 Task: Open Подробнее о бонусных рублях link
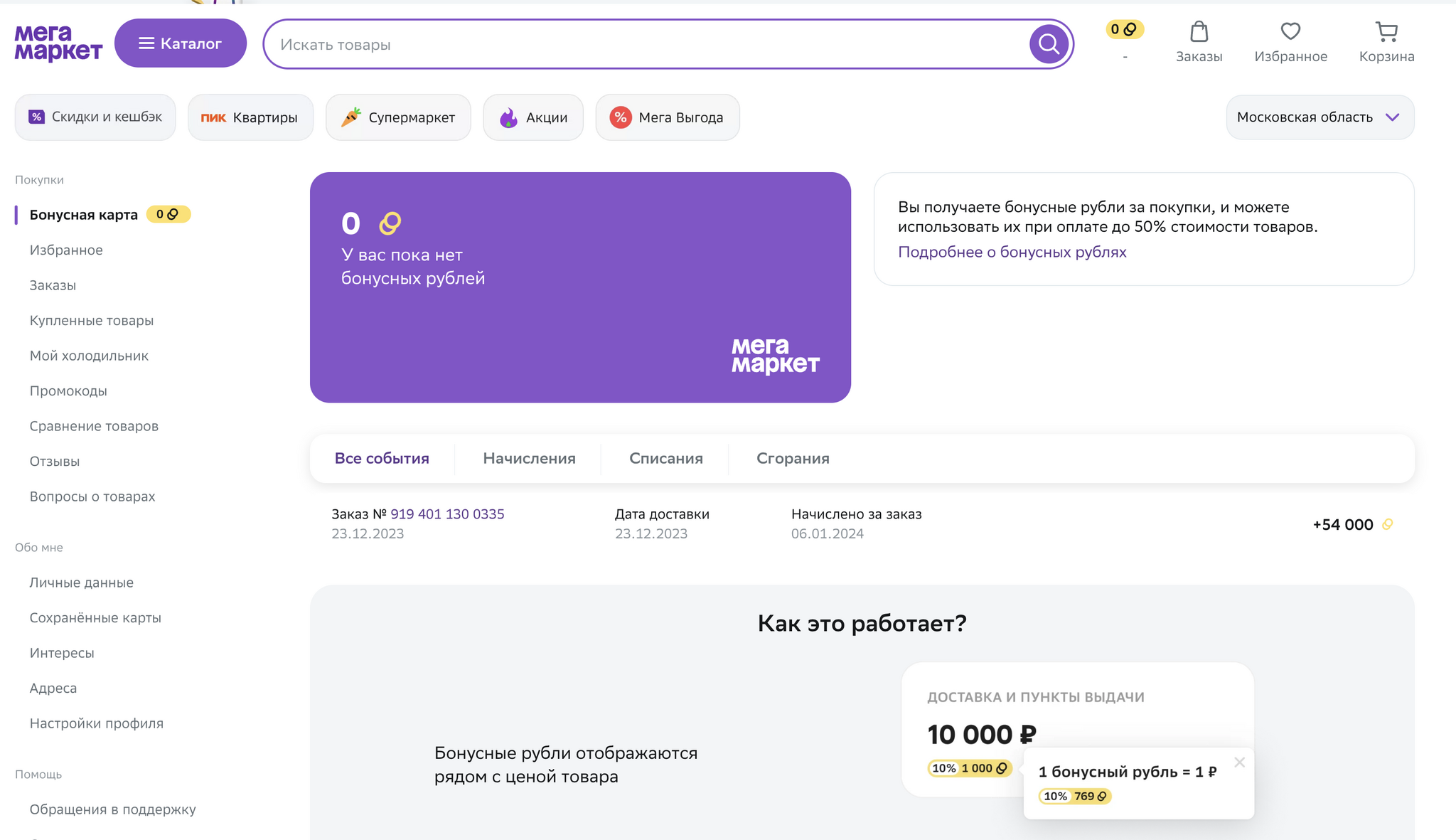tap(1012, 252)
